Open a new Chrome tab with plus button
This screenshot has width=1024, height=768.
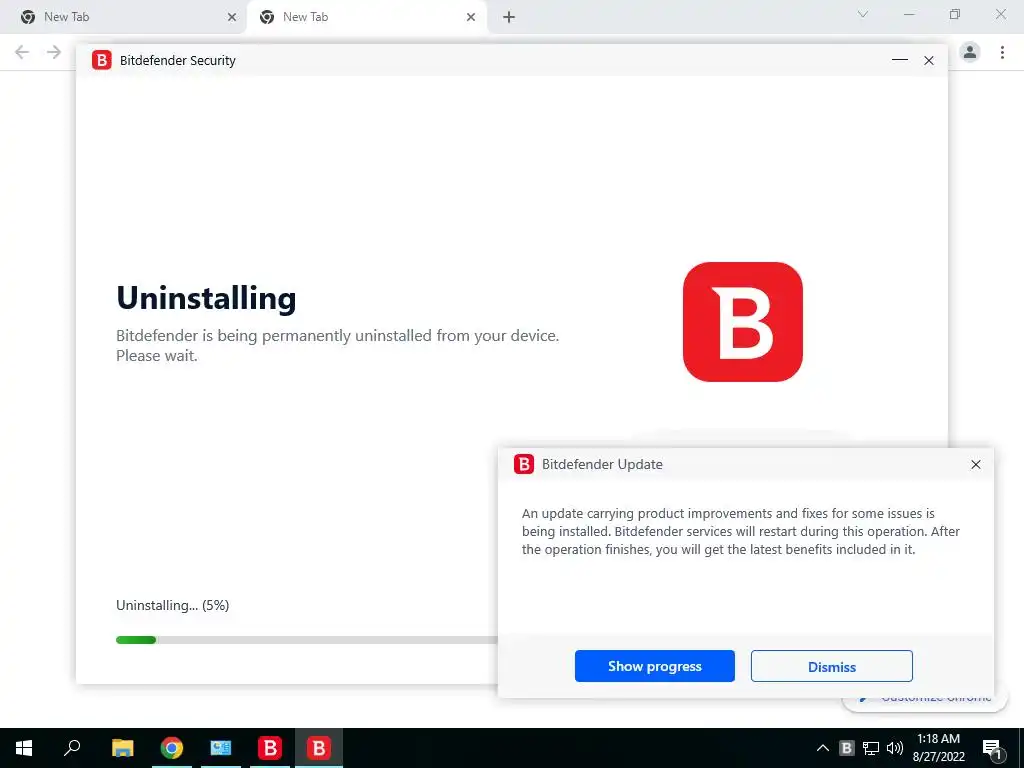[509, 17]
